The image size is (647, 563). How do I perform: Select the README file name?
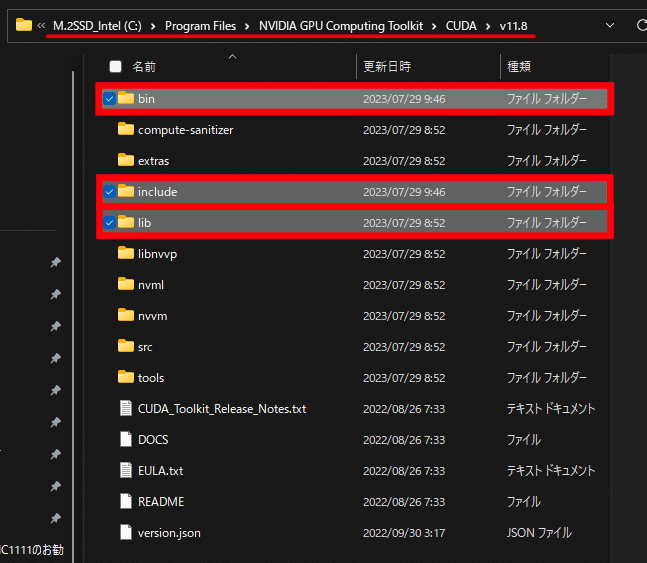pos(161,501)
